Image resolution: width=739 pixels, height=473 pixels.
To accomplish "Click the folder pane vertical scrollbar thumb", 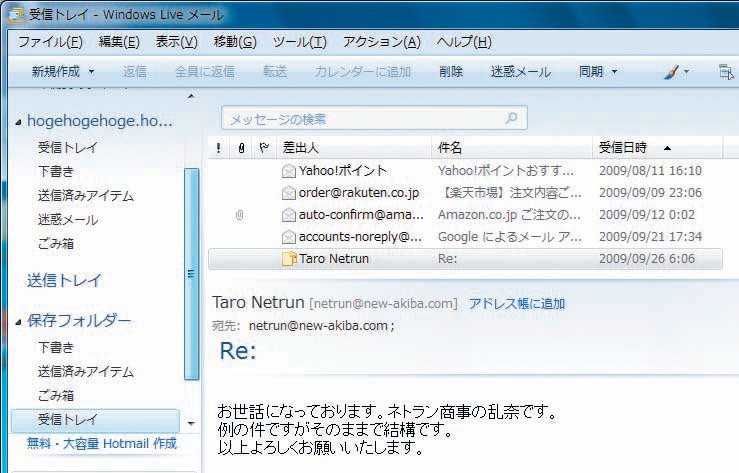I will click(x=191, y=274).
